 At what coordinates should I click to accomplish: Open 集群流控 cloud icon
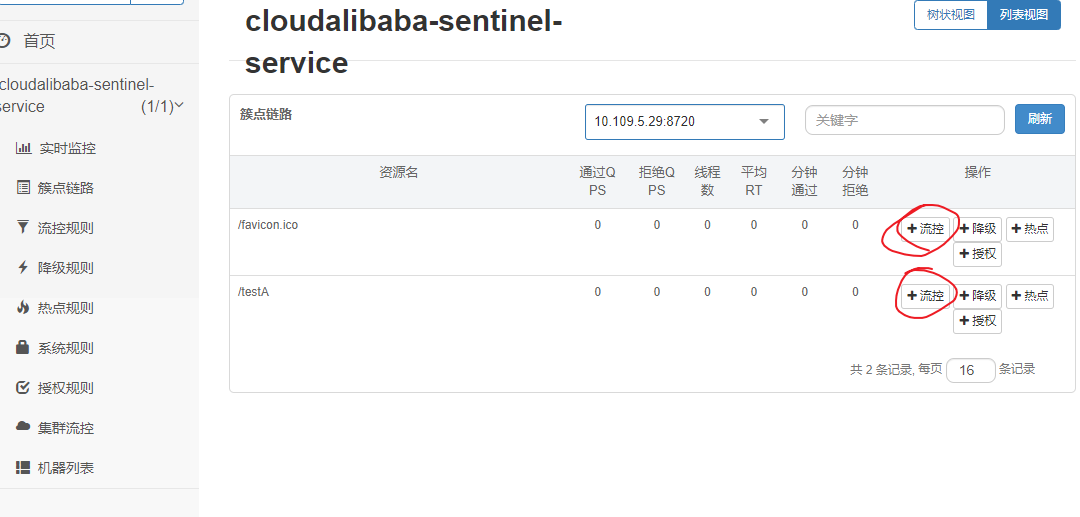pyautogui.click(x=23, y=427)
